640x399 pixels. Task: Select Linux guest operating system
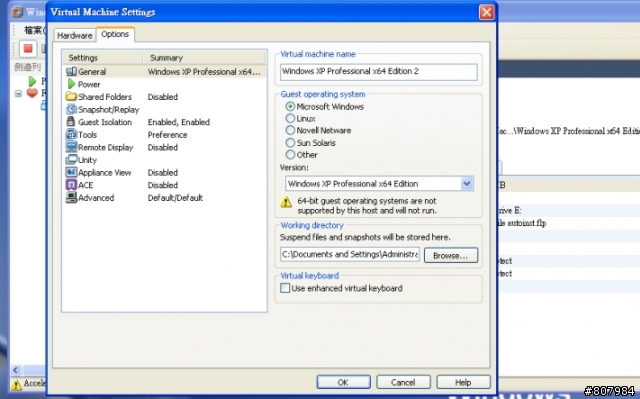point(290,118)
